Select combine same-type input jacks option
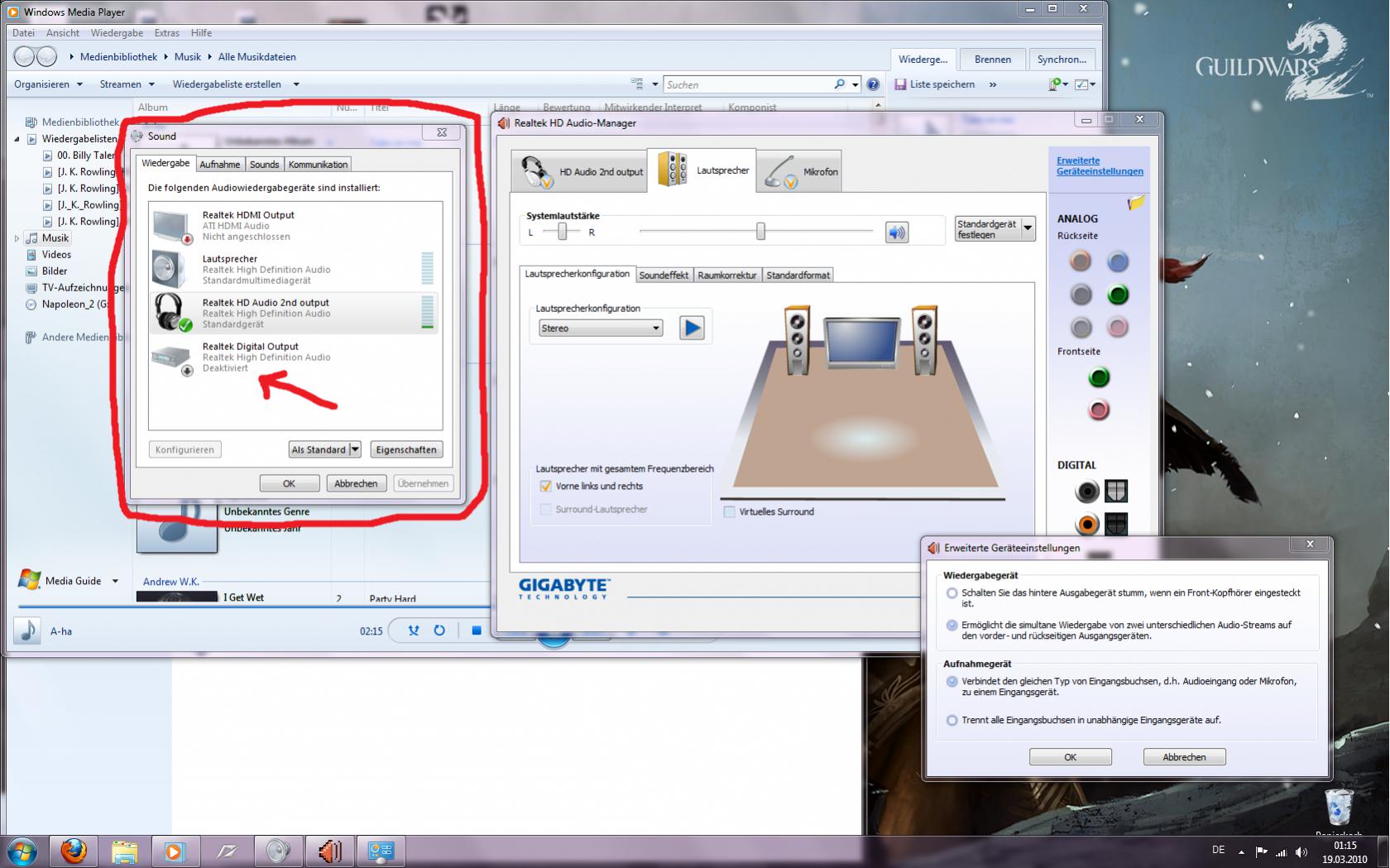 coord(951,681)
